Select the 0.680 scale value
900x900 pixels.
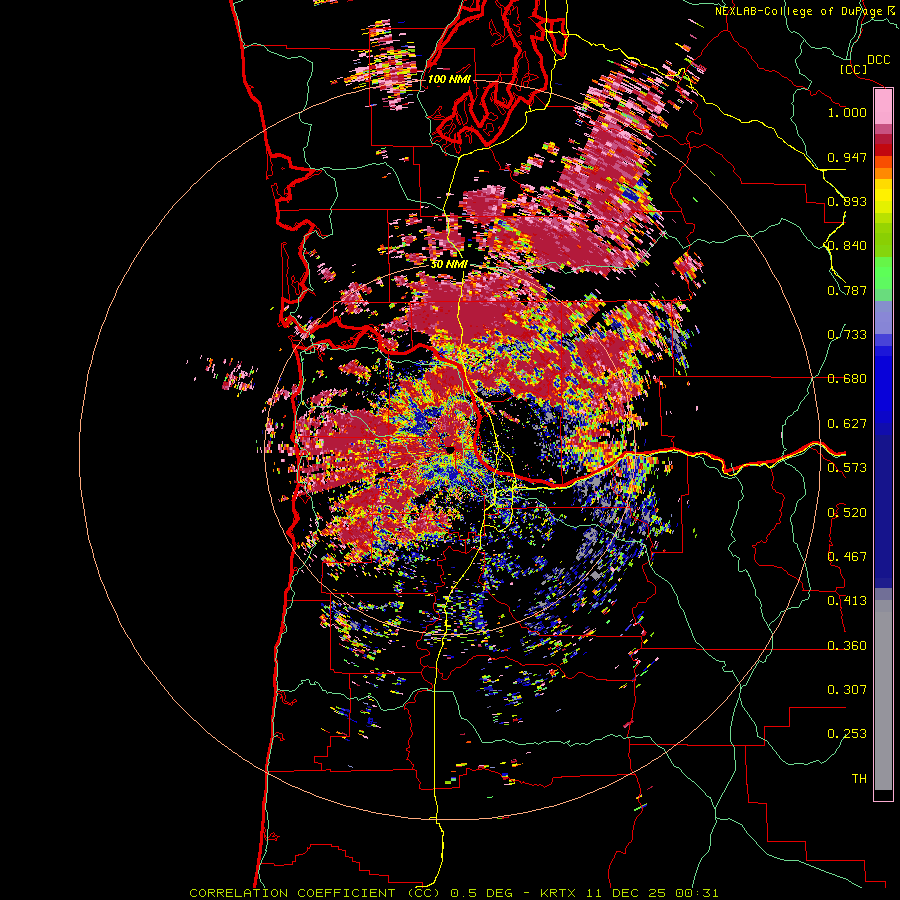(847, 379)
